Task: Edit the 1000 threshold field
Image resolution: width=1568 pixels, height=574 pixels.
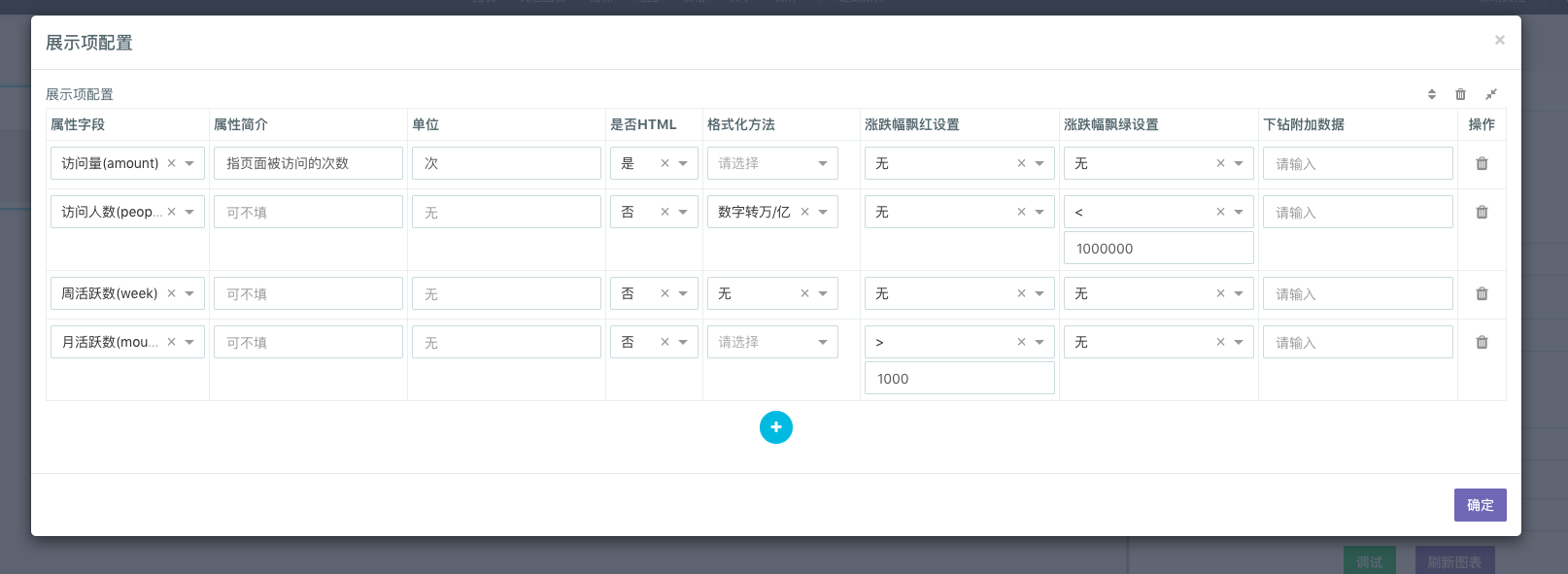Action: point(960,378)
